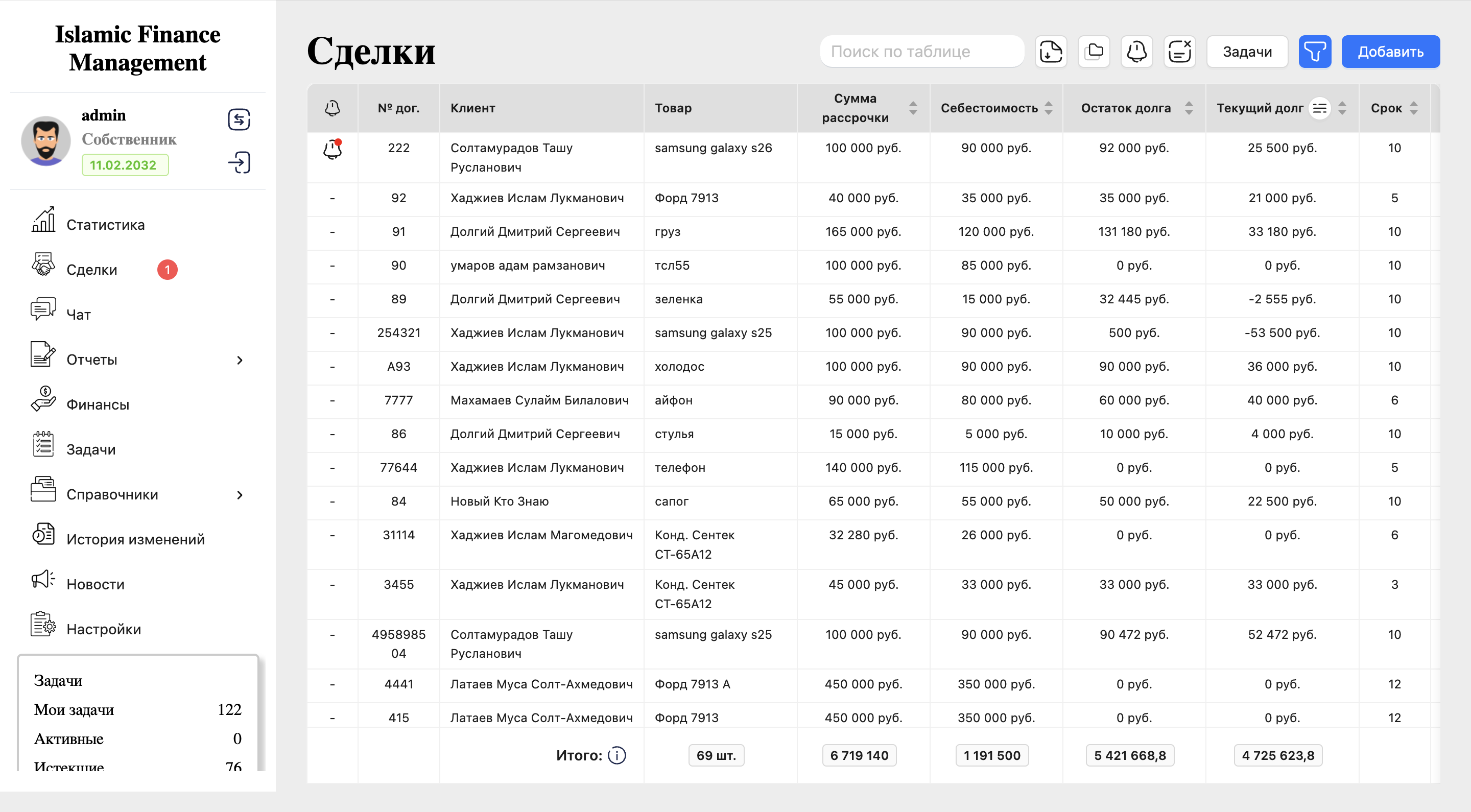Click the info icon next to Итого
1471x812 pixels.
click(616, 755)
